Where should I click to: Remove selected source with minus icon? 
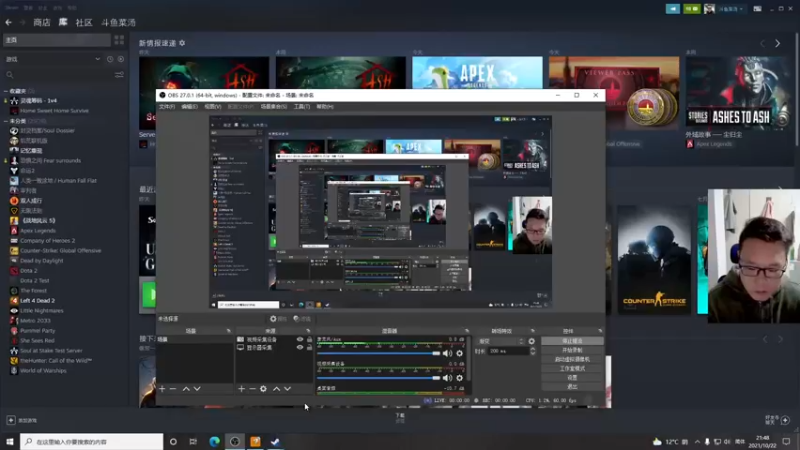point(252,389)
